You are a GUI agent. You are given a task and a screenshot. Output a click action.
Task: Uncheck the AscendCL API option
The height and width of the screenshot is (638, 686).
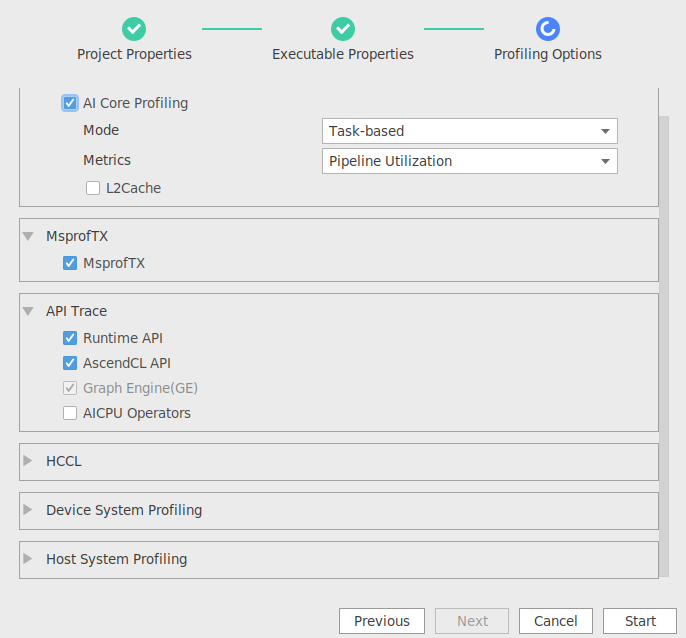coord(70,363)
